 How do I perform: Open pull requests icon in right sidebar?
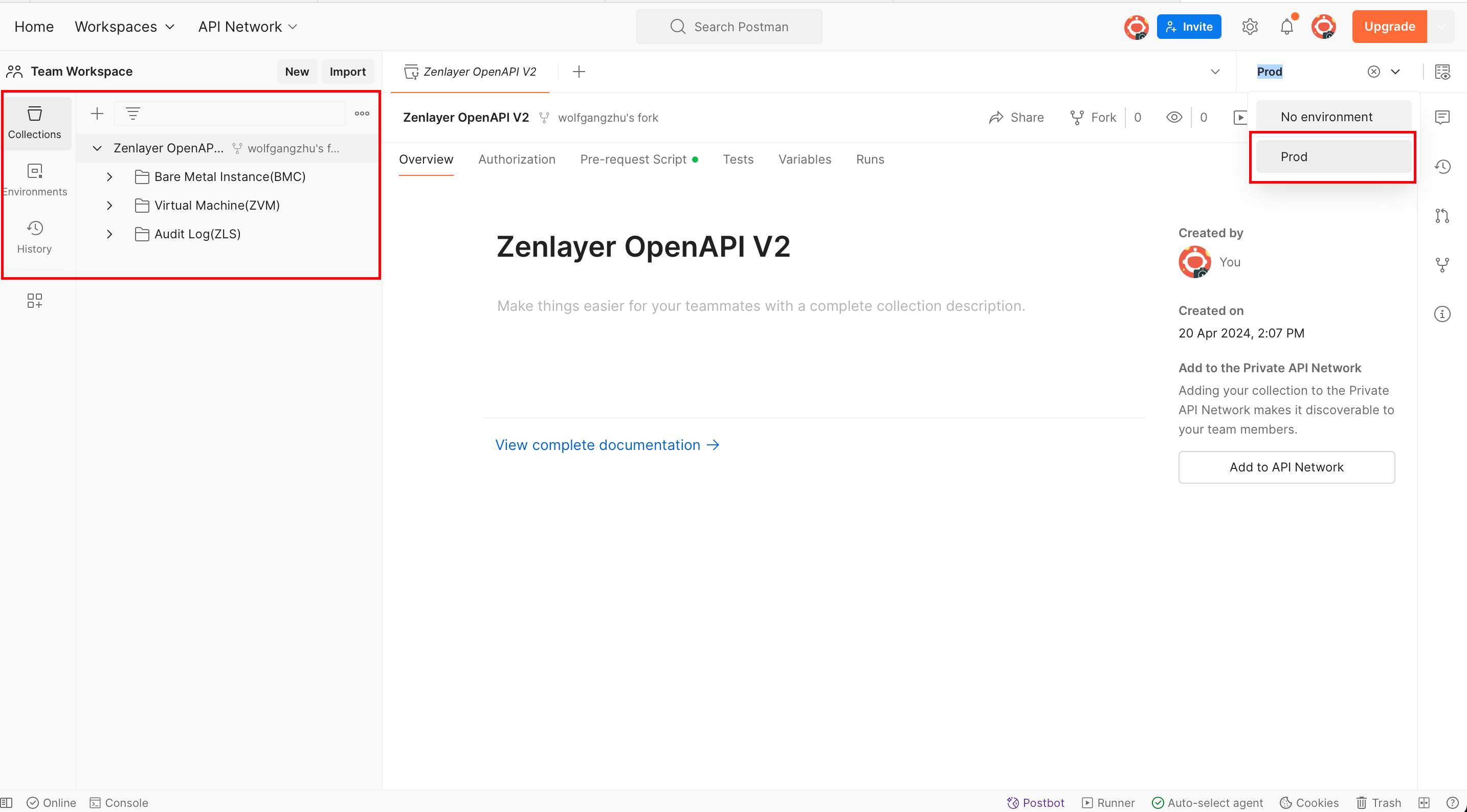pyautogui.click(x=1442, y=216)
